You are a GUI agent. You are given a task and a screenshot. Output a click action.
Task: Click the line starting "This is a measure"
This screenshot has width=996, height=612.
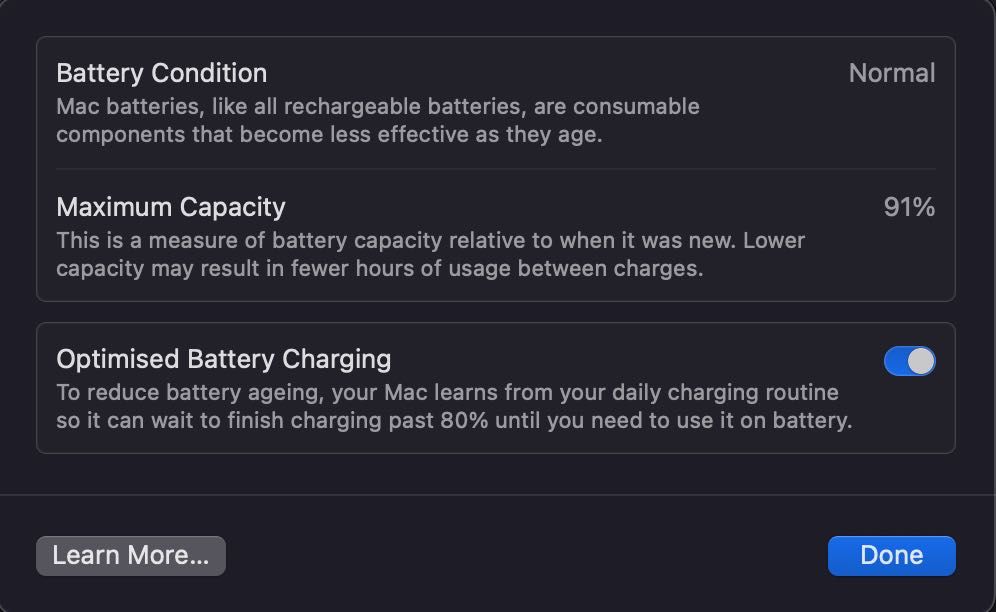click(430, 241)
